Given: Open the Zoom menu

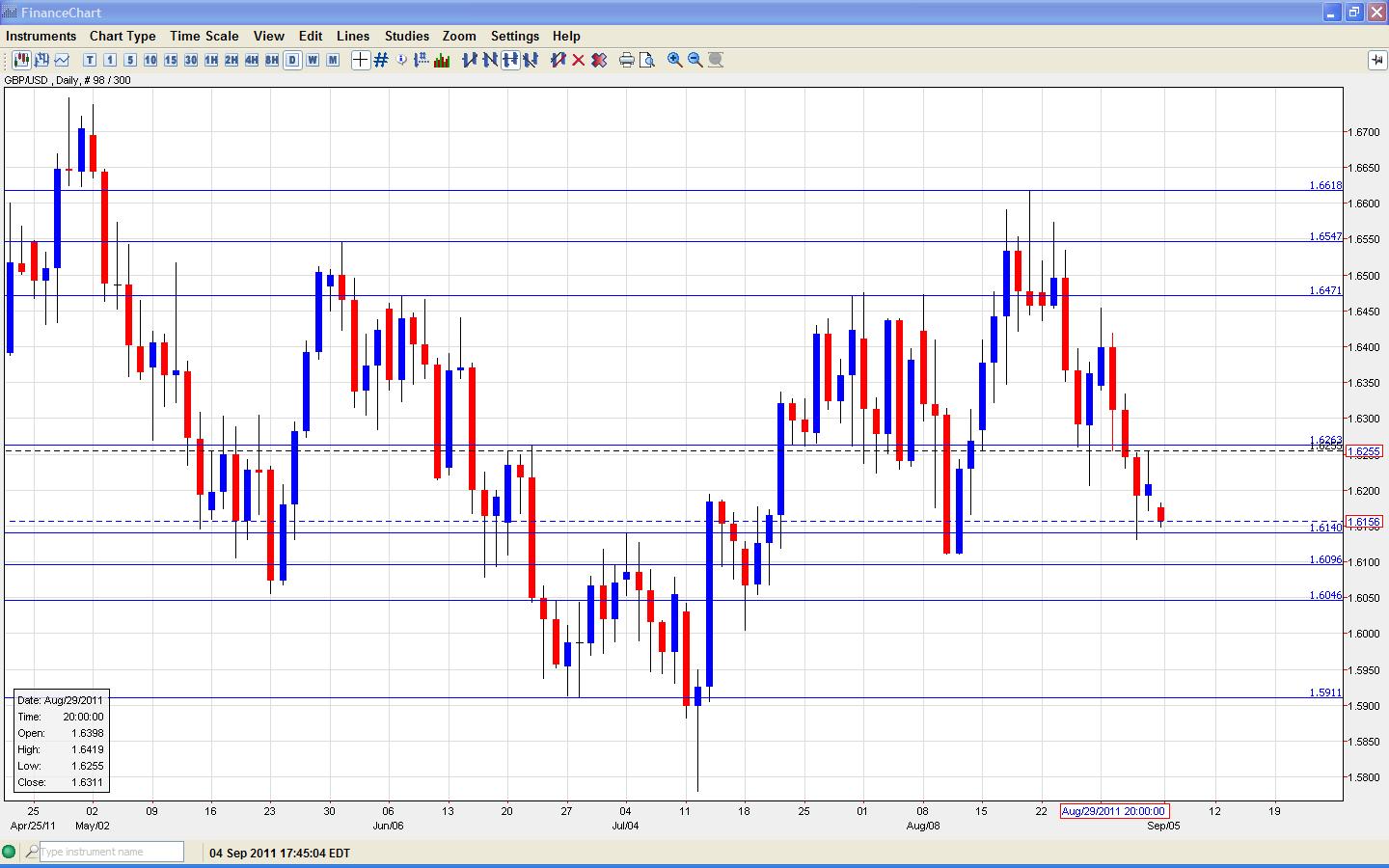Looking at the screenshot, I should coord(459,36).
